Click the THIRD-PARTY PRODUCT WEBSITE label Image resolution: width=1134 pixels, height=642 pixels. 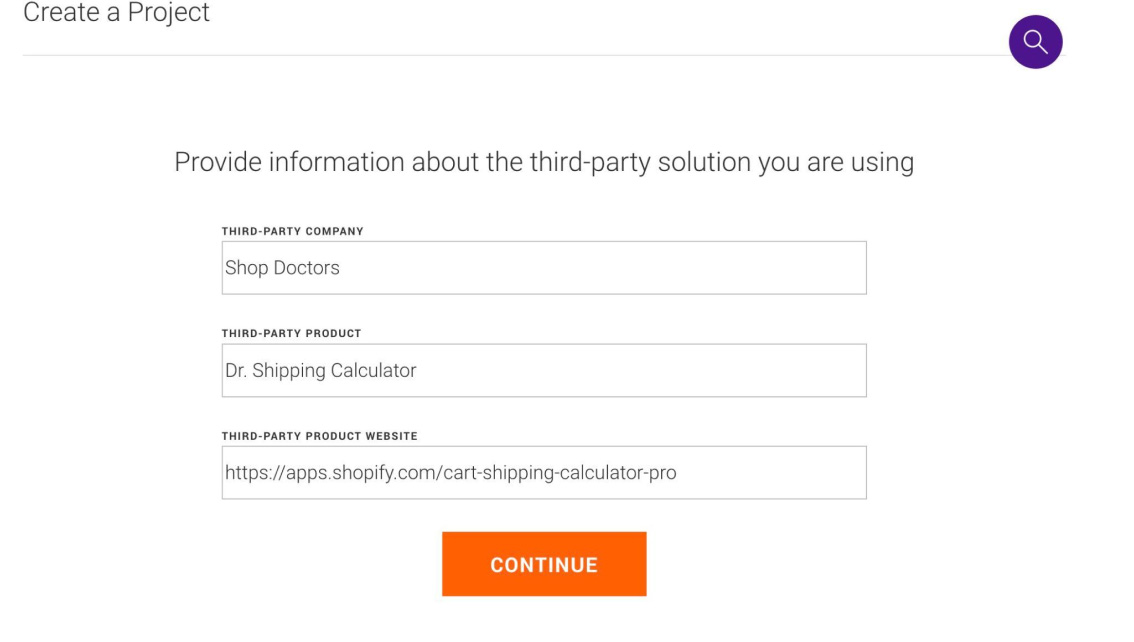320,436
